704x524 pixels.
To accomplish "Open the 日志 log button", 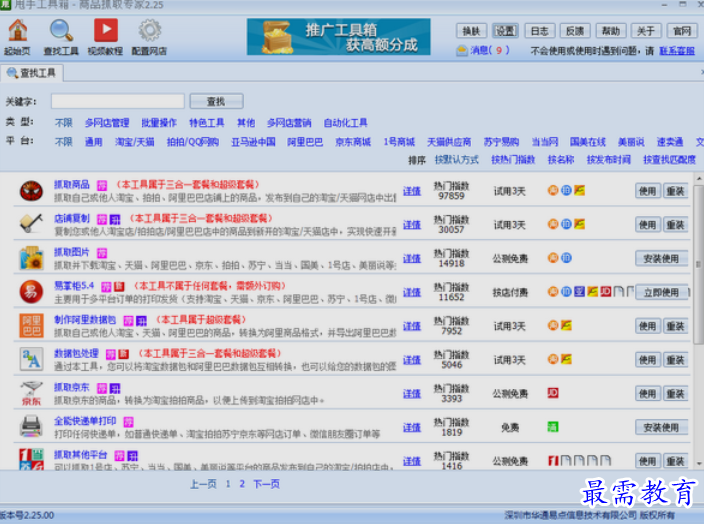I will tap(540, 31).
